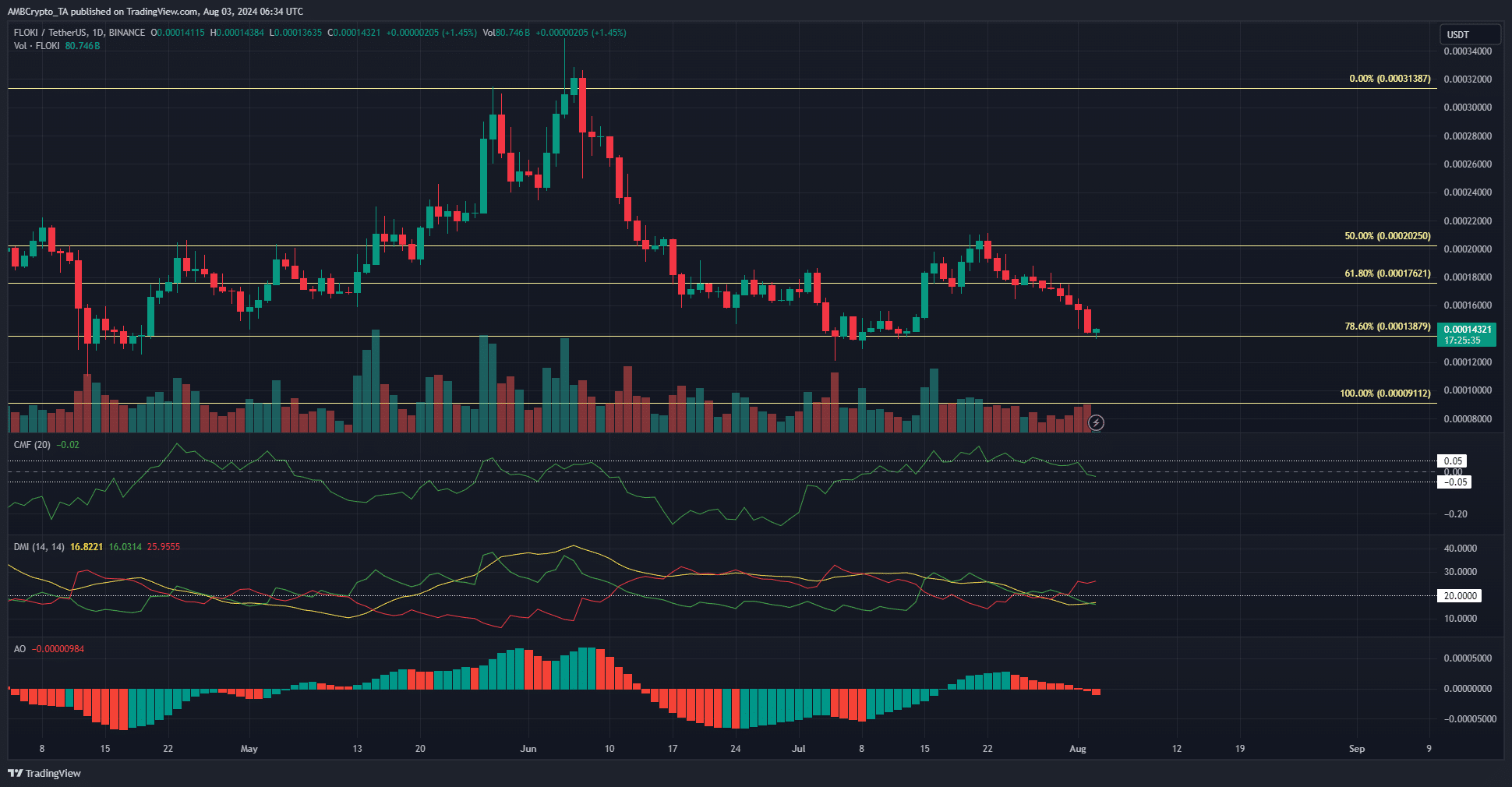Click the 100.00% (0.00009112) Fibonacci label

(x=1385, y=393)
